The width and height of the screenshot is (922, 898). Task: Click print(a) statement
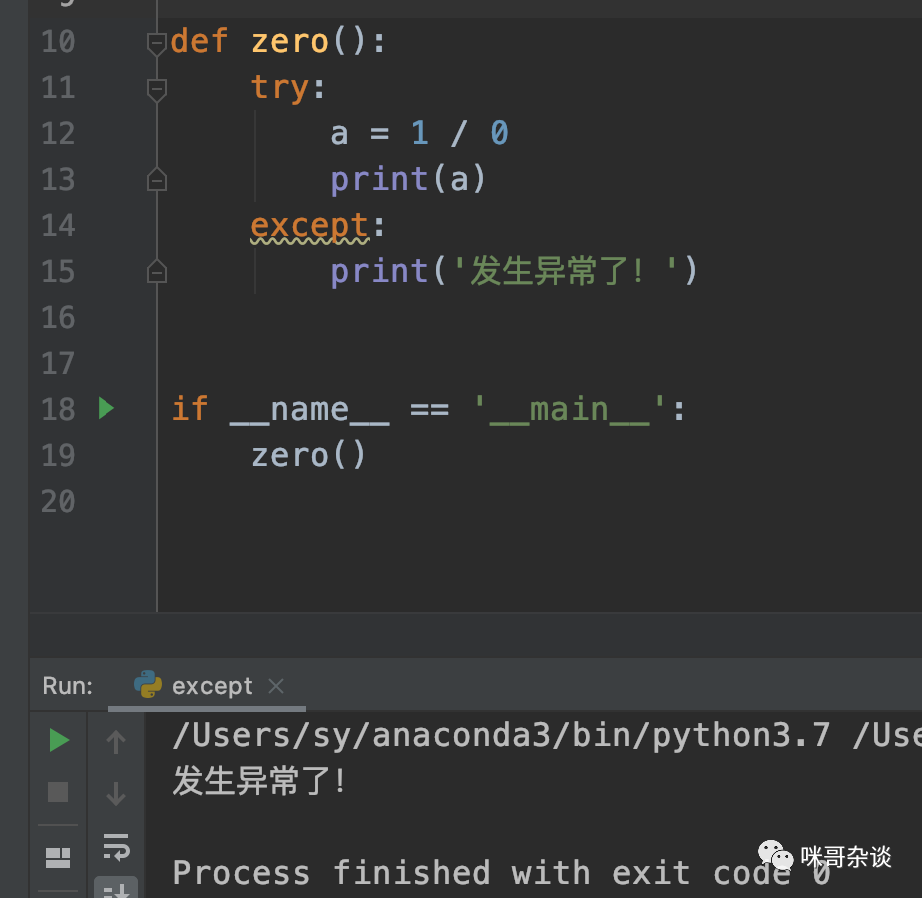pyautogui.click(x=408, y=179)
